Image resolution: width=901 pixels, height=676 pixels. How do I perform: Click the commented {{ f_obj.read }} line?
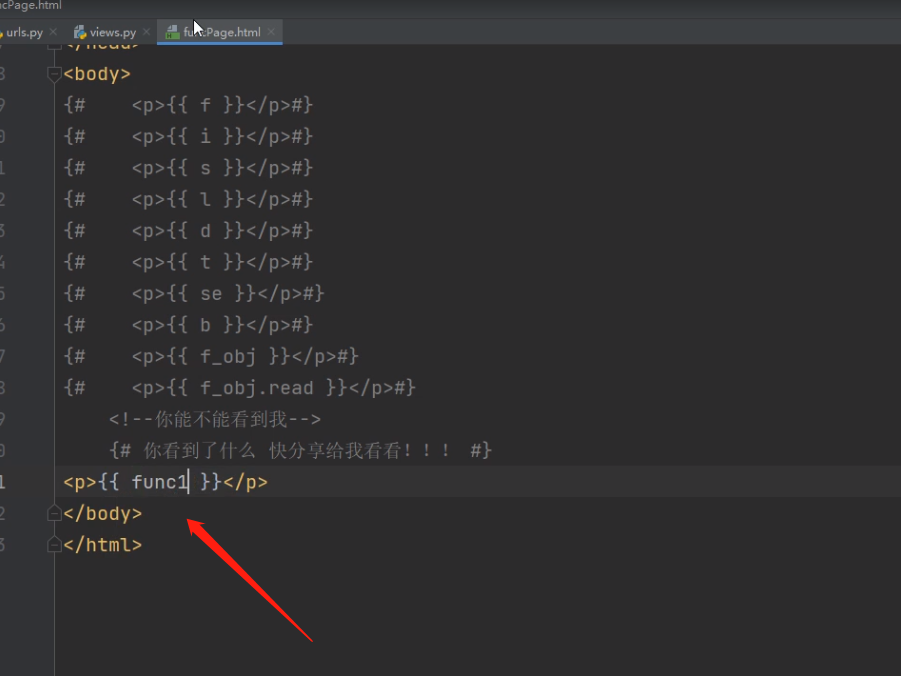(240, 388)
